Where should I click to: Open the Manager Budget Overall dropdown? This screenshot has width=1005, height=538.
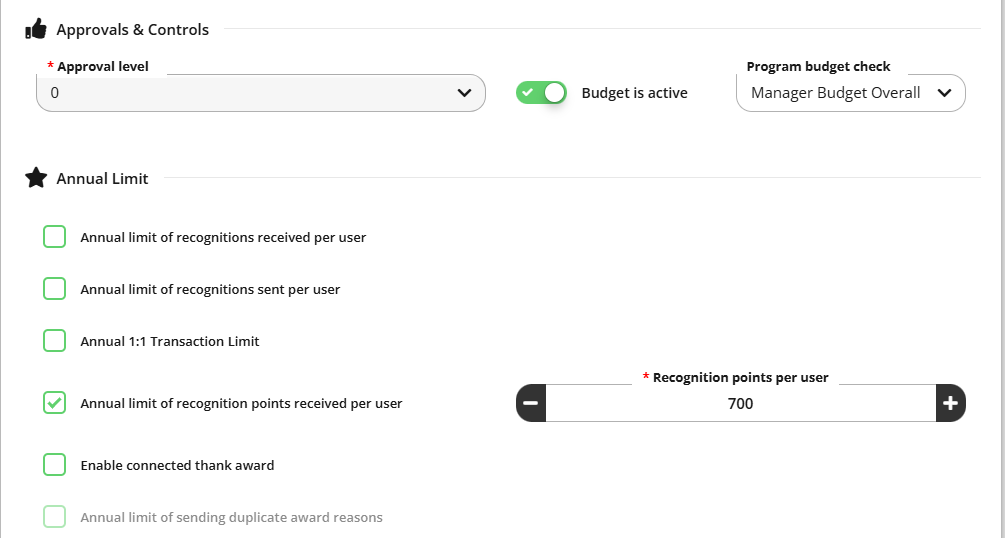pyautogui.click(x=851, y=93)
